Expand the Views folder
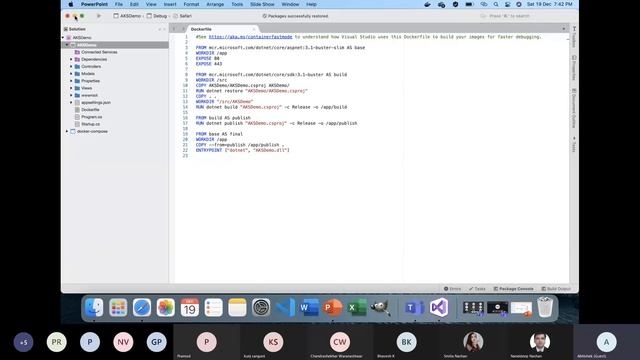Viewport: 640px width, 360px height. [71, 88]
